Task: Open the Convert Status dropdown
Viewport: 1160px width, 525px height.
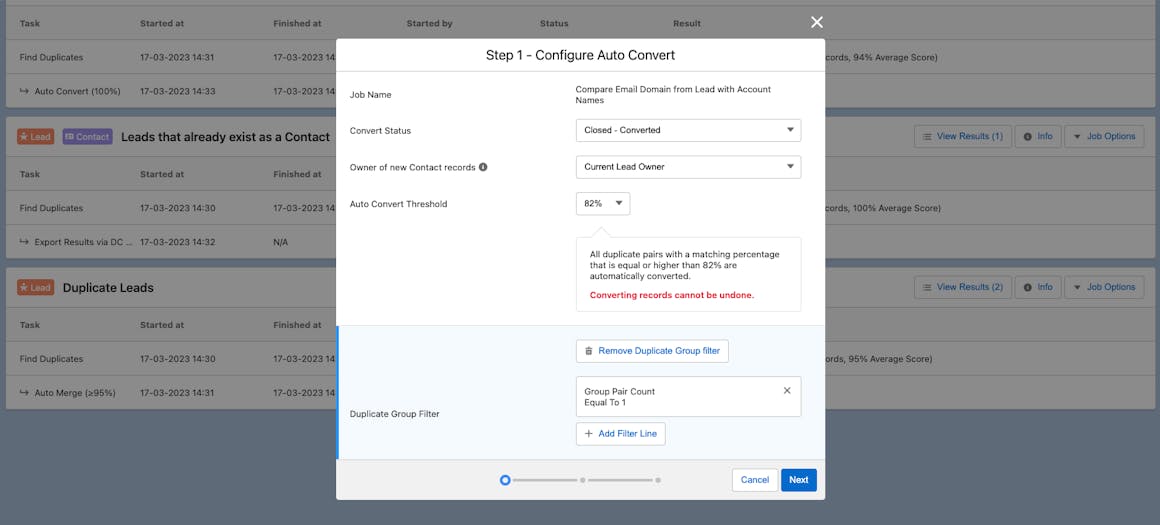Action: tap(688, 130)
